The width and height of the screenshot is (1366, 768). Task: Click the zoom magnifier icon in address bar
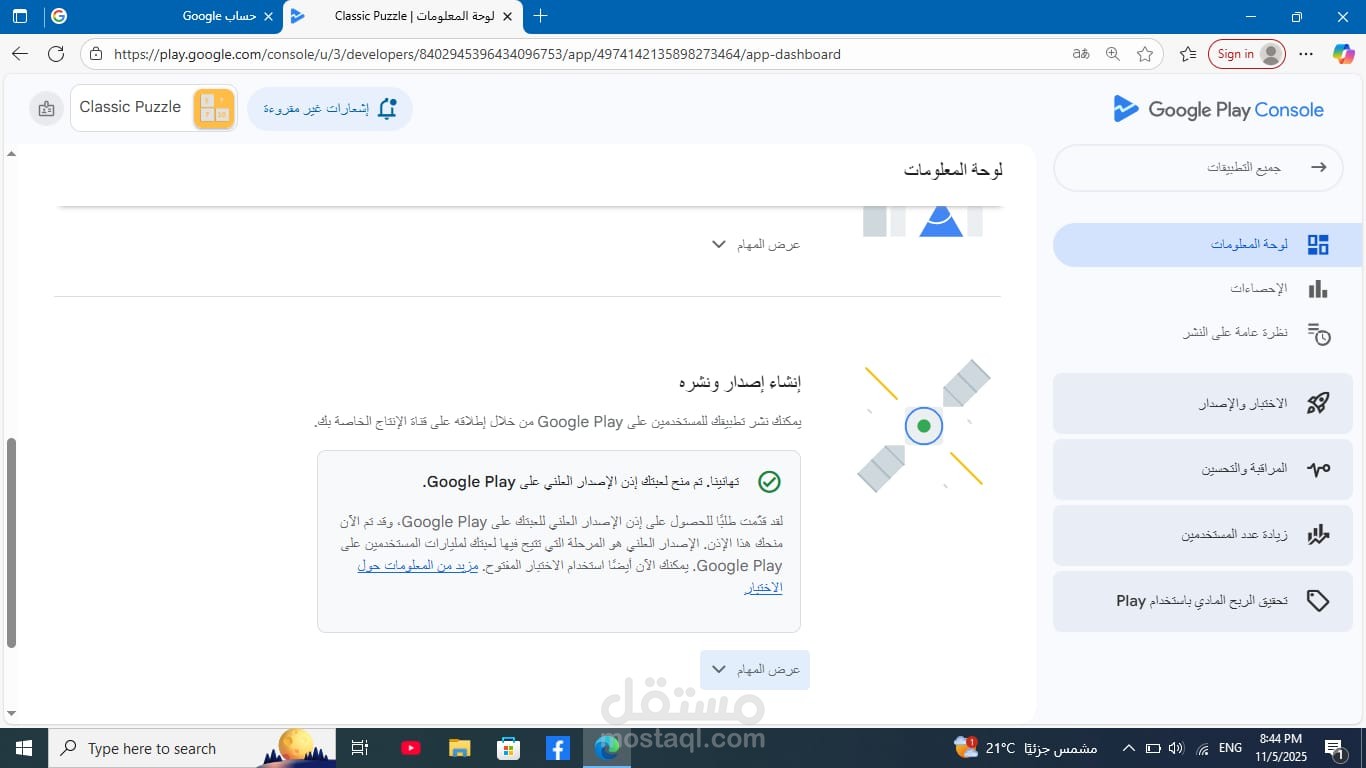click(x=1113, y=54)
